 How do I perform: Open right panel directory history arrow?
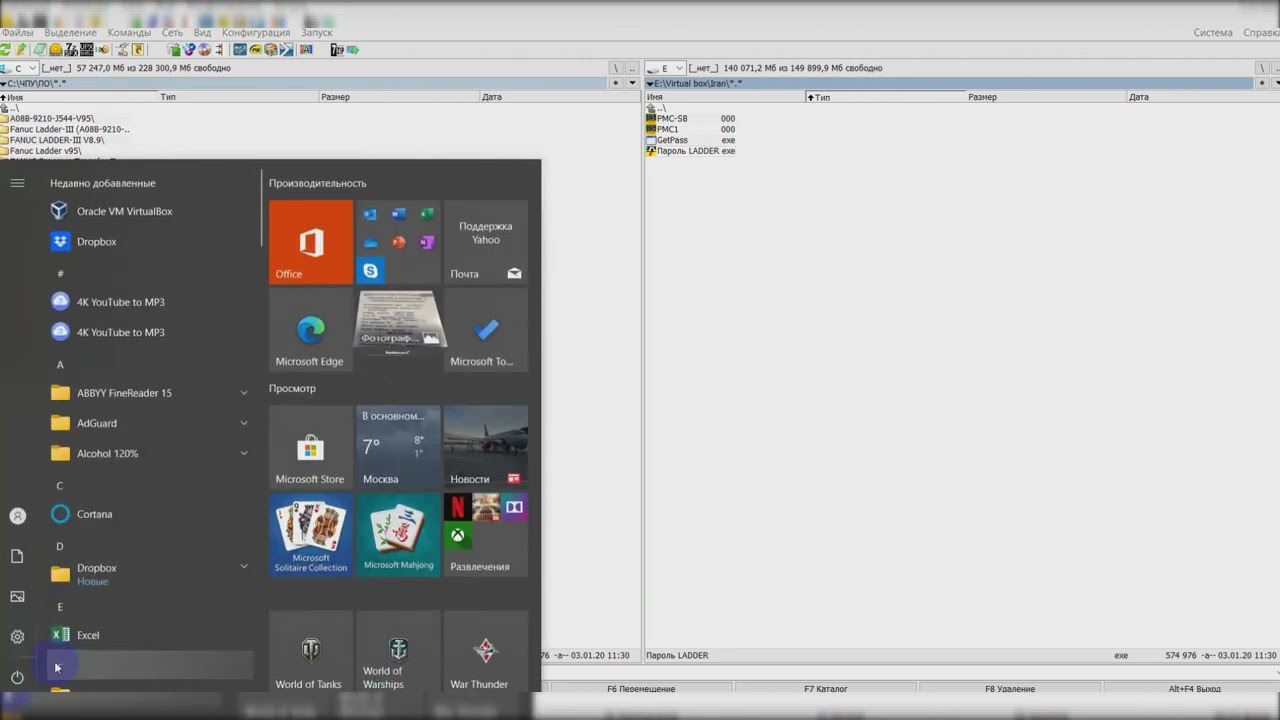coord(1277,84)
